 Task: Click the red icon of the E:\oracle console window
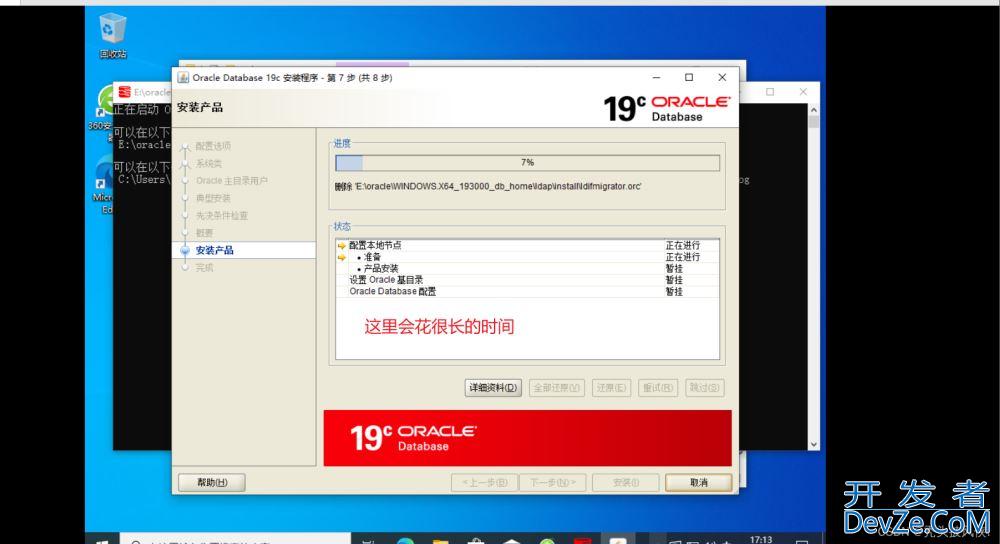124,92
